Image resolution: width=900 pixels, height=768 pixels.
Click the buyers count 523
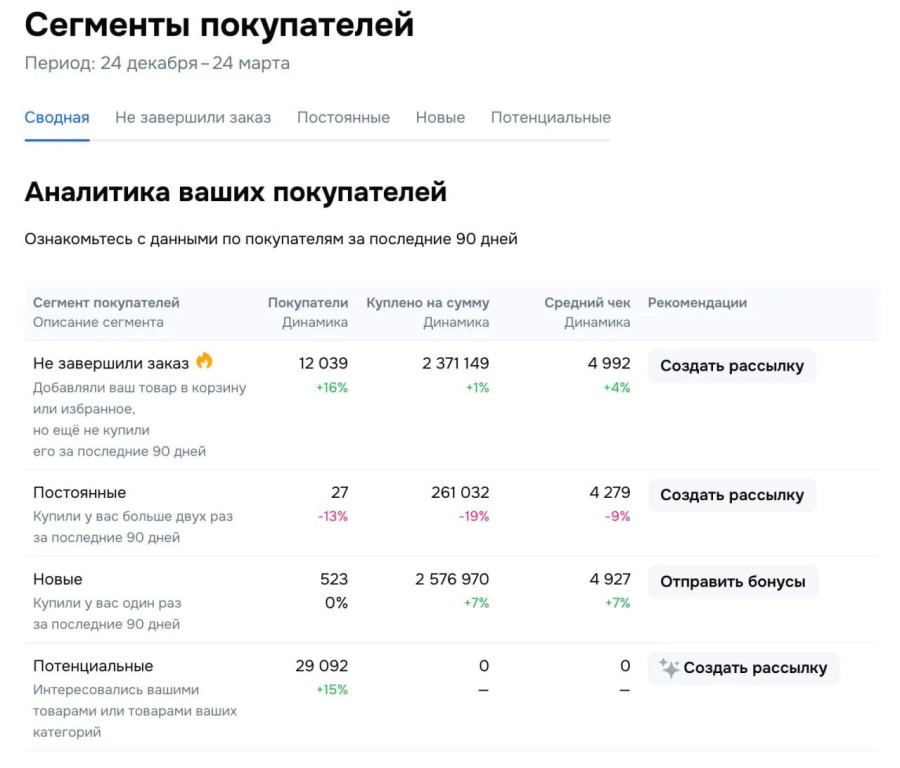334,579
